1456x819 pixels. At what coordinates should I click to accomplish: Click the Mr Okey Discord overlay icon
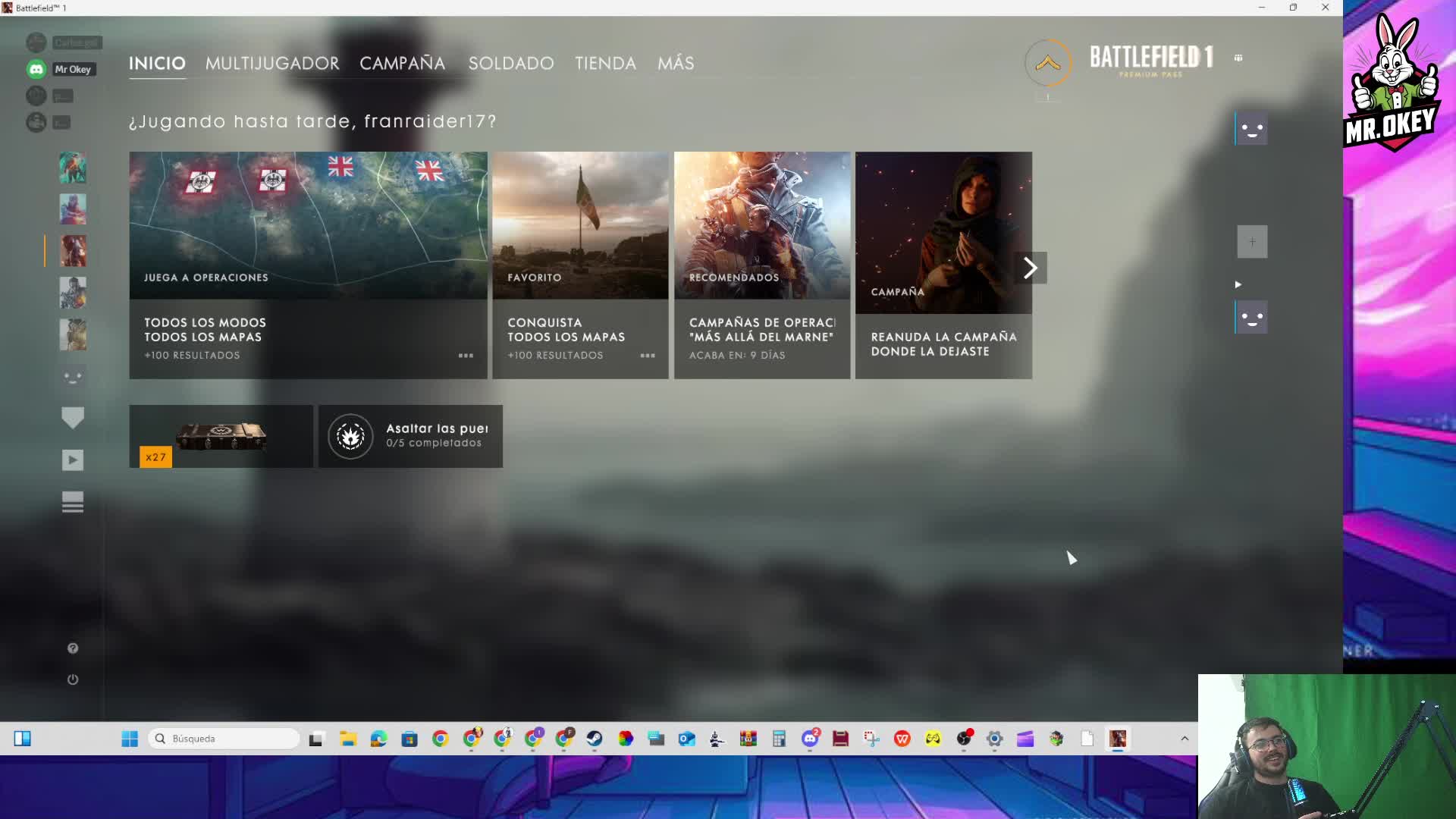click(x=36, y=69)
